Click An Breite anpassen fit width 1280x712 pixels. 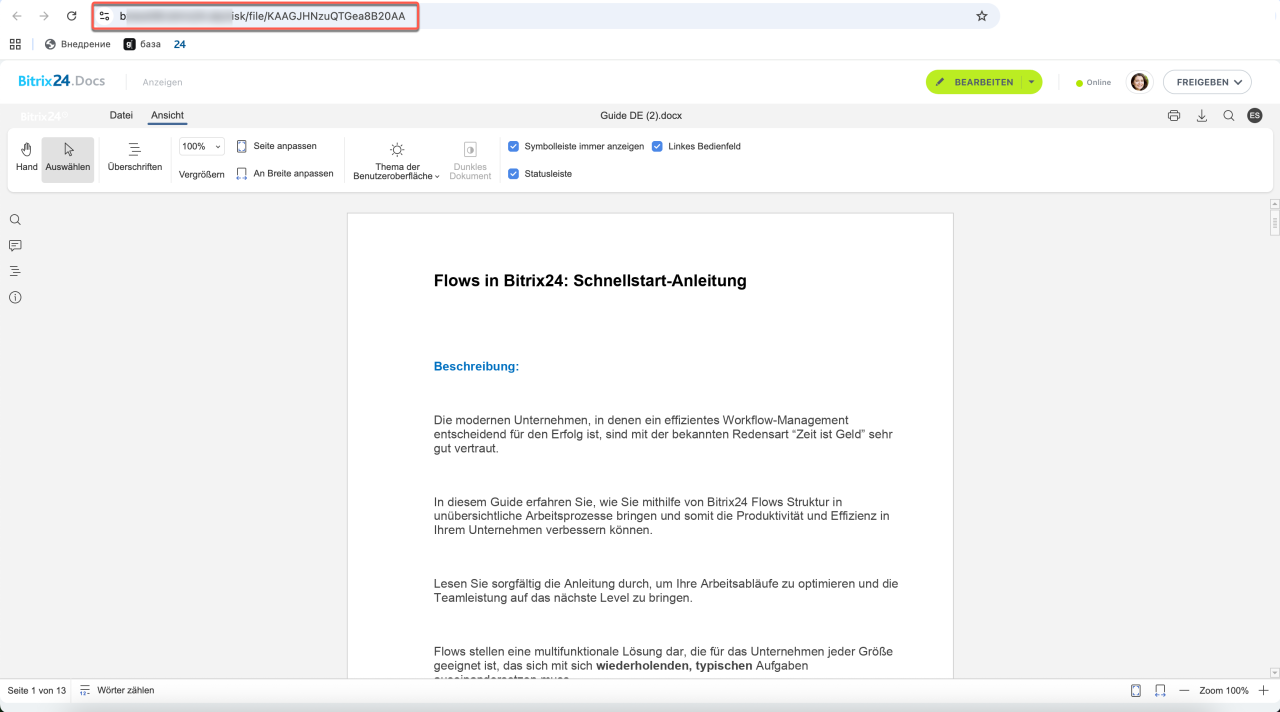(285, 173)
